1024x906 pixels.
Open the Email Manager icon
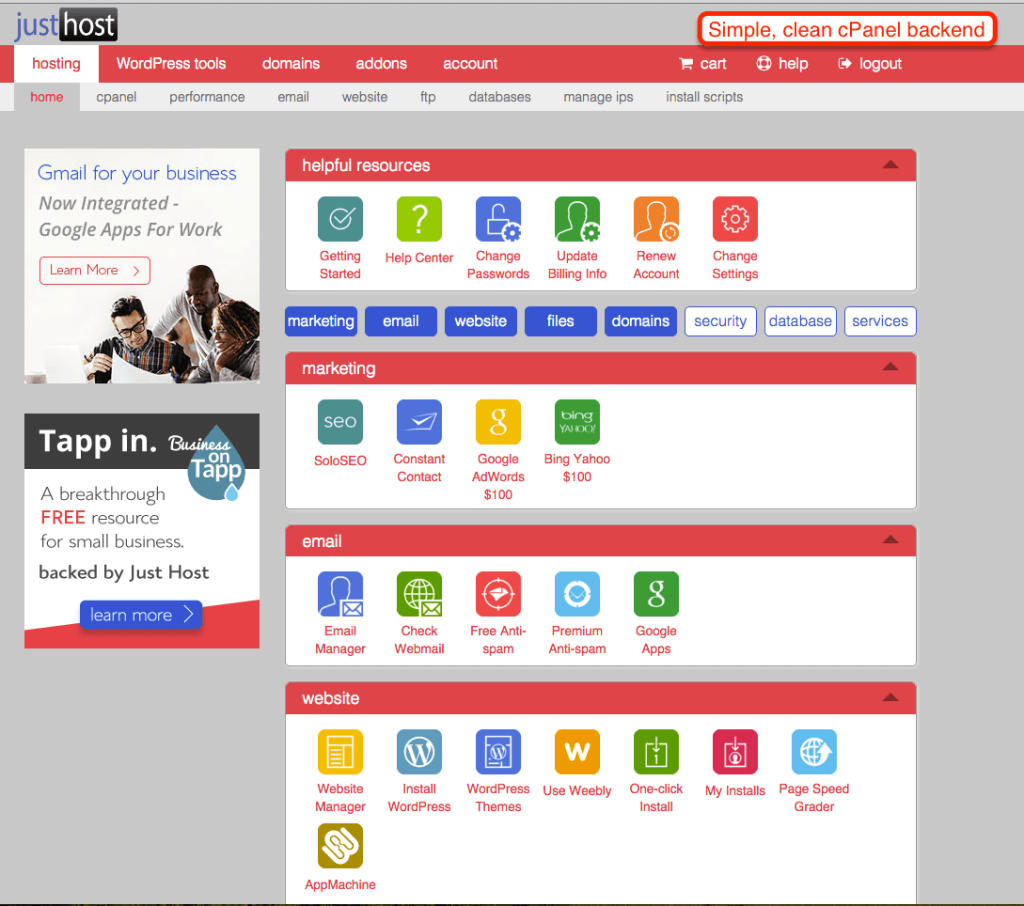tap(340, 594)
